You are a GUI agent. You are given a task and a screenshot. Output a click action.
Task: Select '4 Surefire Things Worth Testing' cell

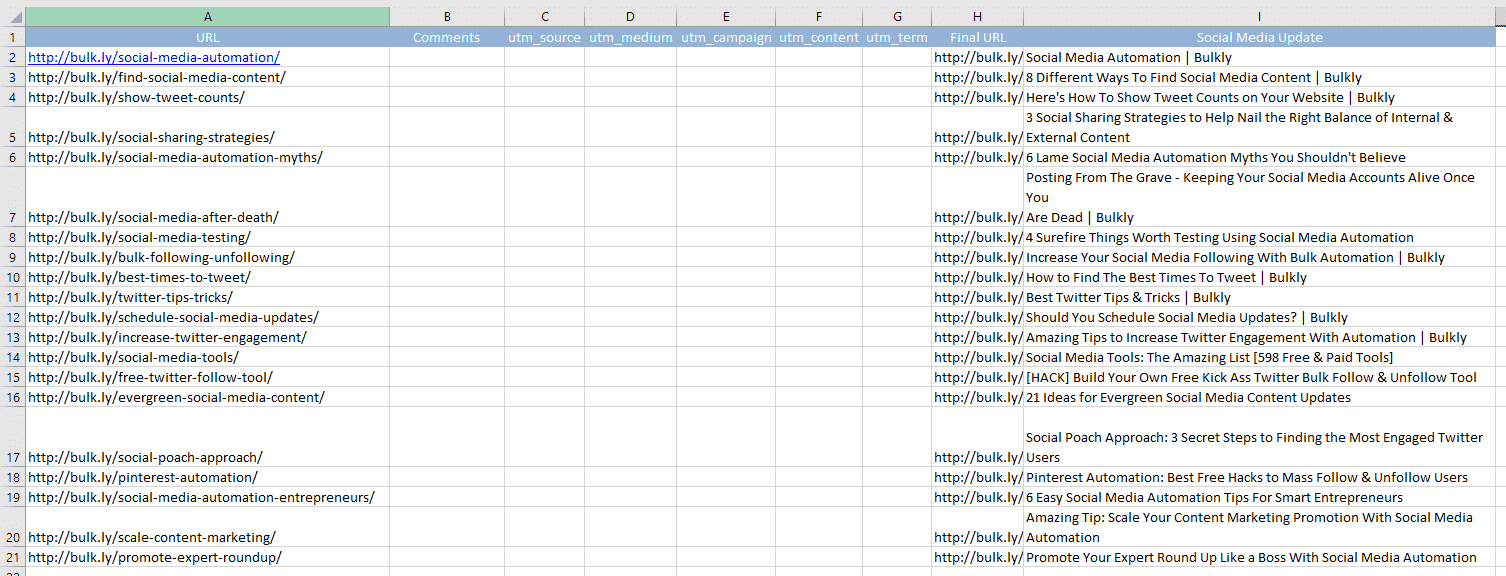click(1259, 237)
